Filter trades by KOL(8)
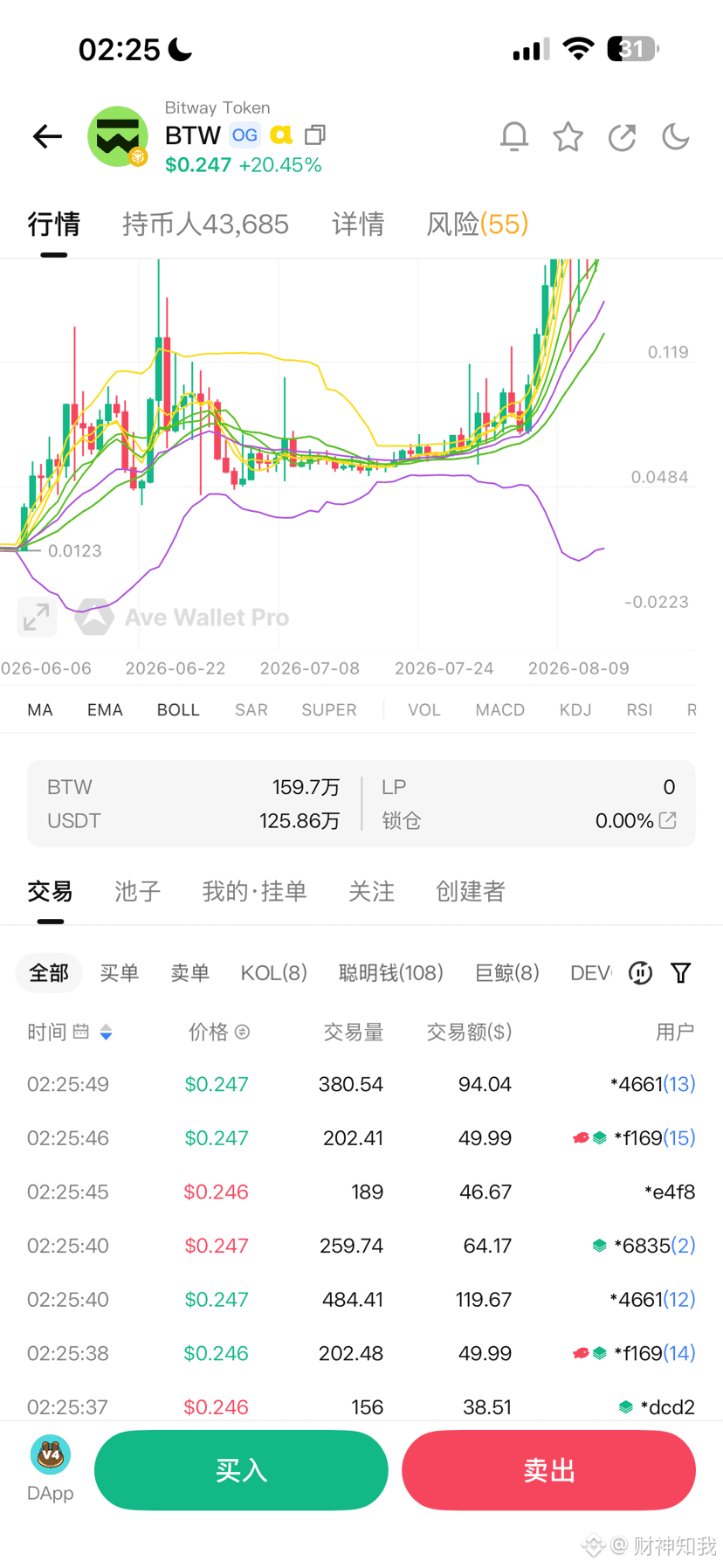 274,972
